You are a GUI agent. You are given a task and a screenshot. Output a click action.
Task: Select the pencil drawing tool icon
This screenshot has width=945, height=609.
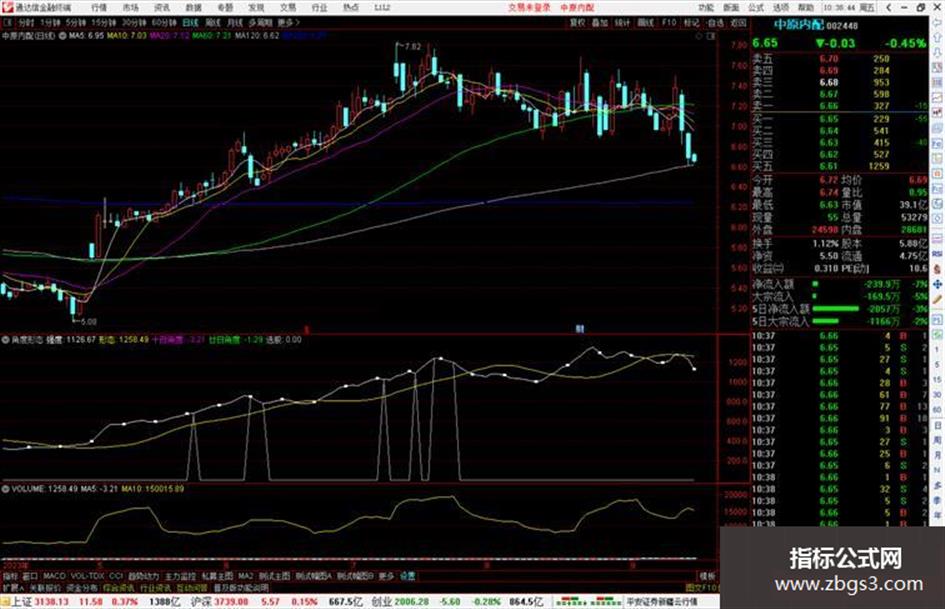click(x=938, y=300)
